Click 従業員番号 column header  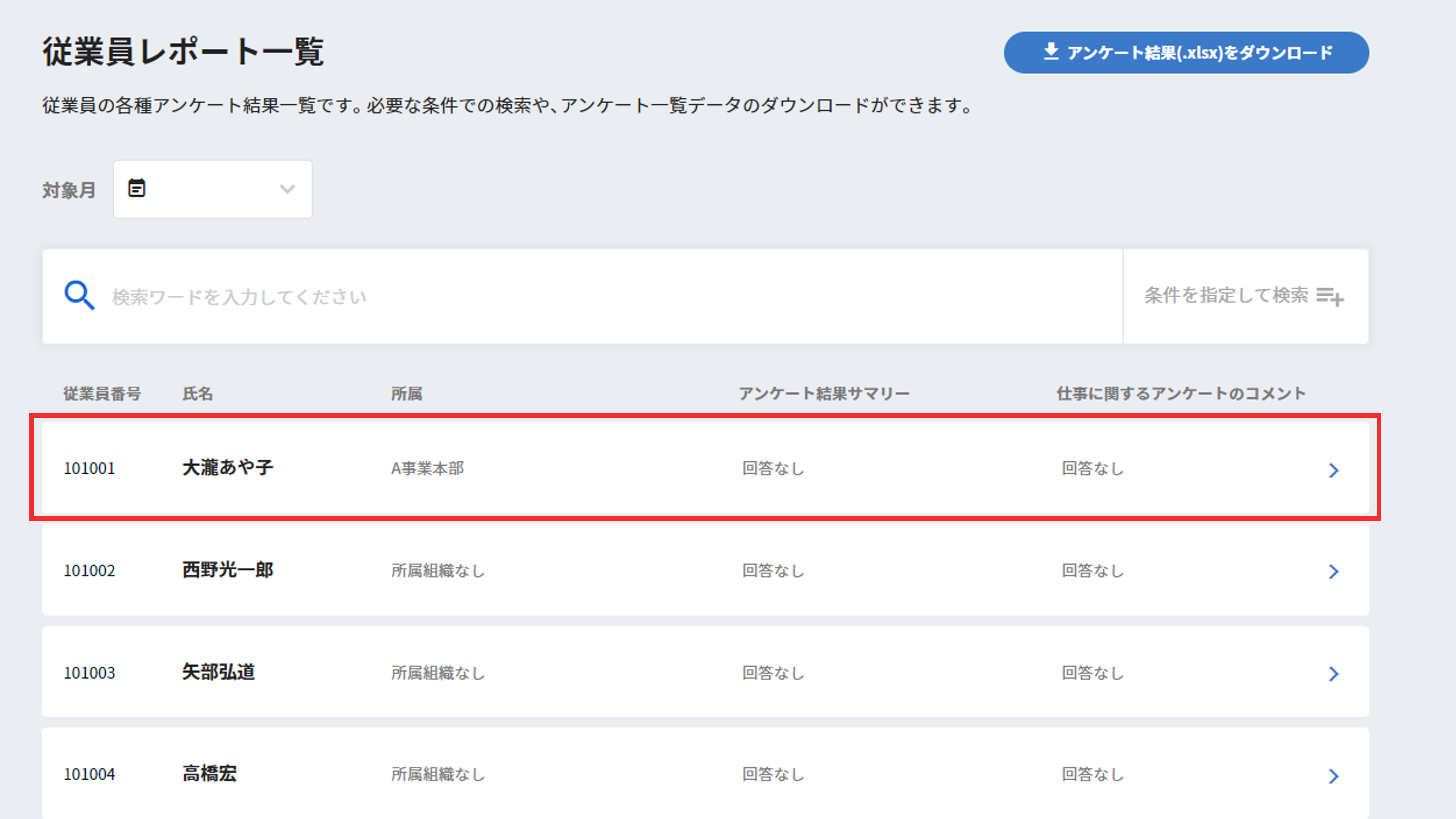(x=102, y=393)
